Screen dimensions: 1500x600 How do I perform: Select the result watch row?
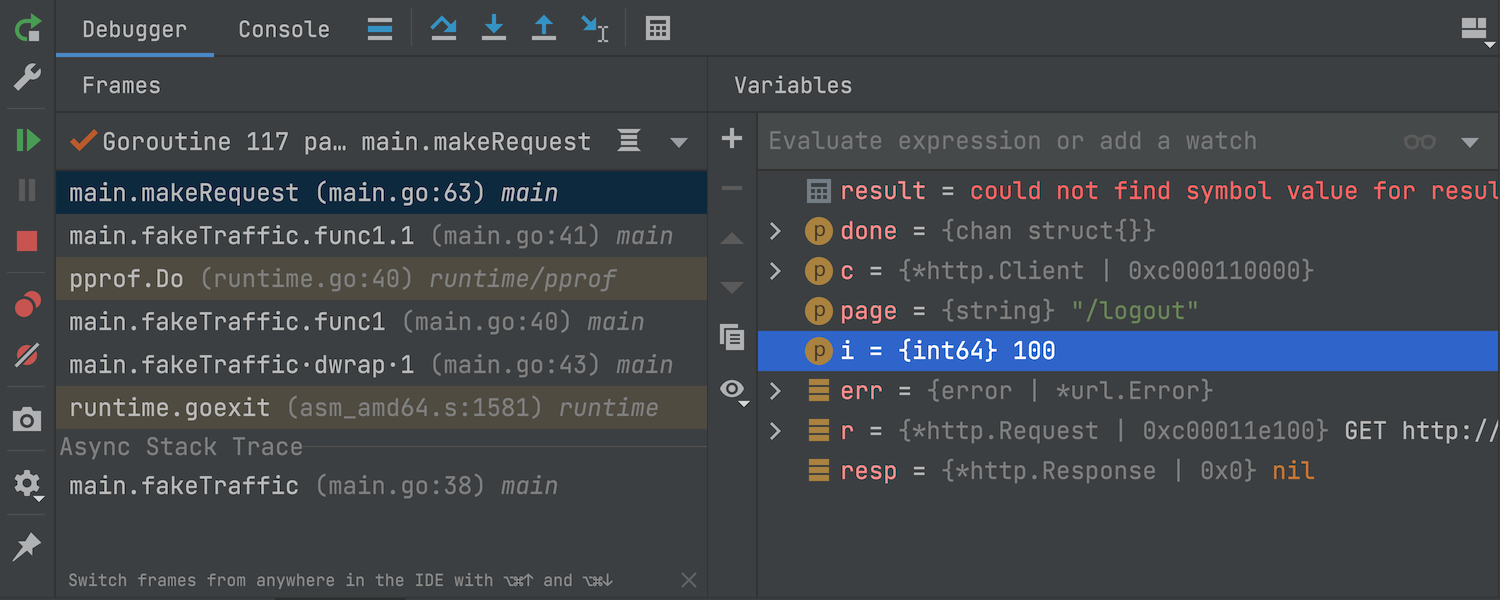point(1128,191)
